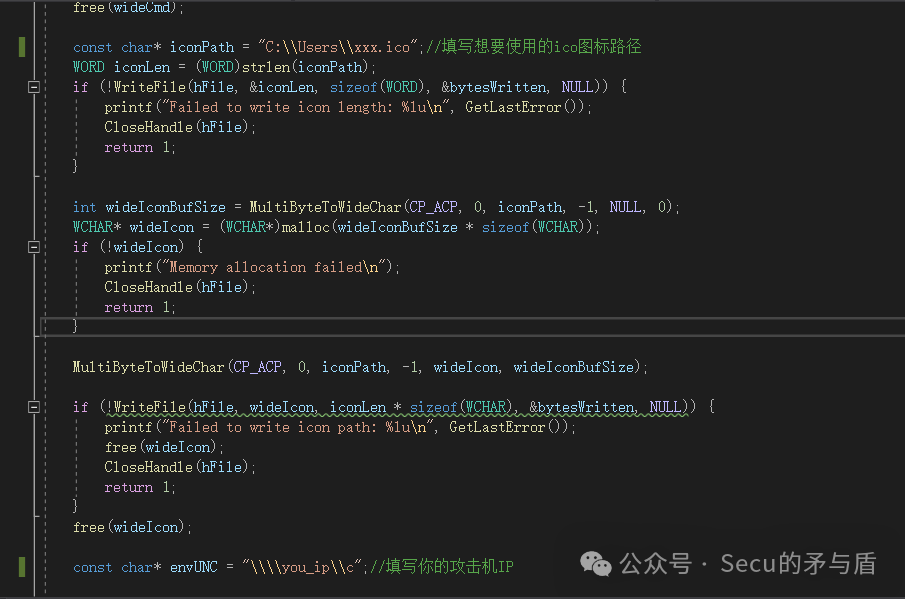Click "Failed to write icon length" printf line

[348, 107]
